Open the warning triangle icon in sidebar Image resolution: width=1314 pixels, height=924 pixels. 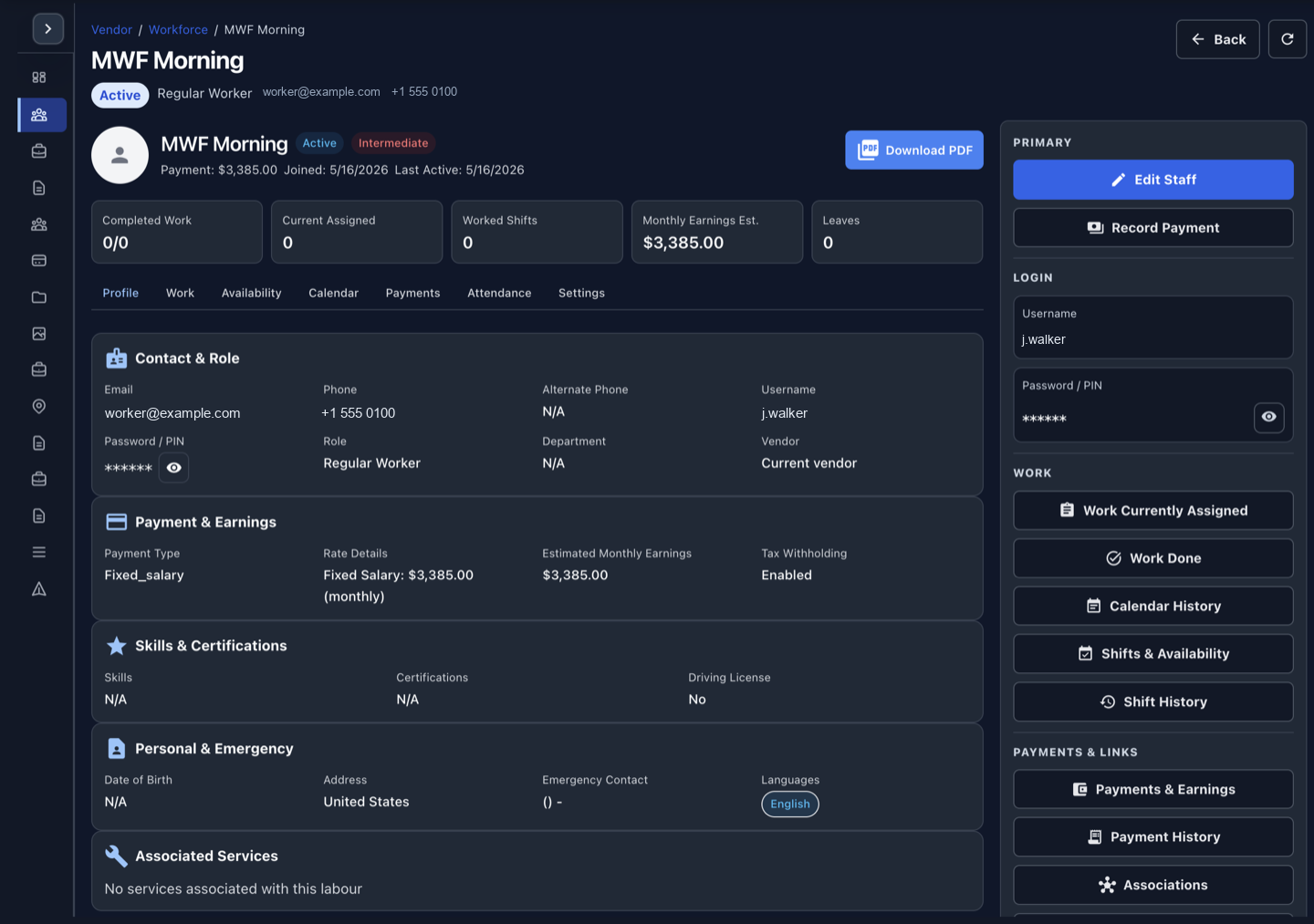pyautogui.click(x=39, y=589)
